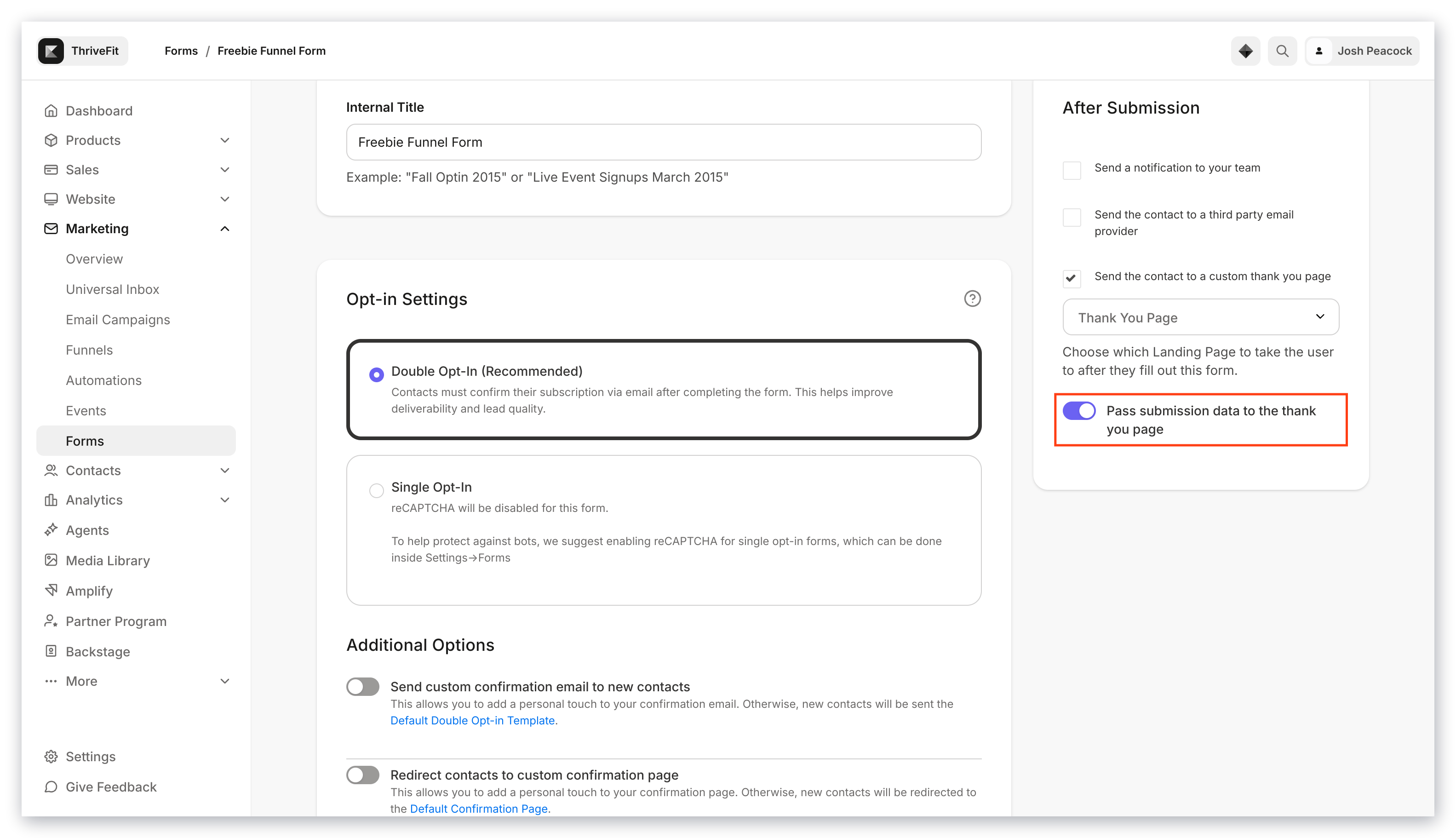The width and height of the screenshot is (1456, 838).
Task: Expand the Contacts chevron
Action: tap(225, 470)
